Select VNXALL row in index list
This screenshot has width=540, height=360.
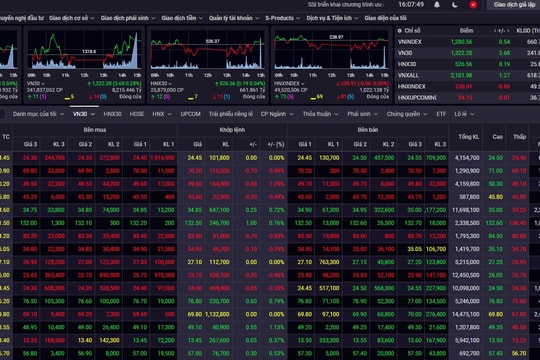pos(468,75)
